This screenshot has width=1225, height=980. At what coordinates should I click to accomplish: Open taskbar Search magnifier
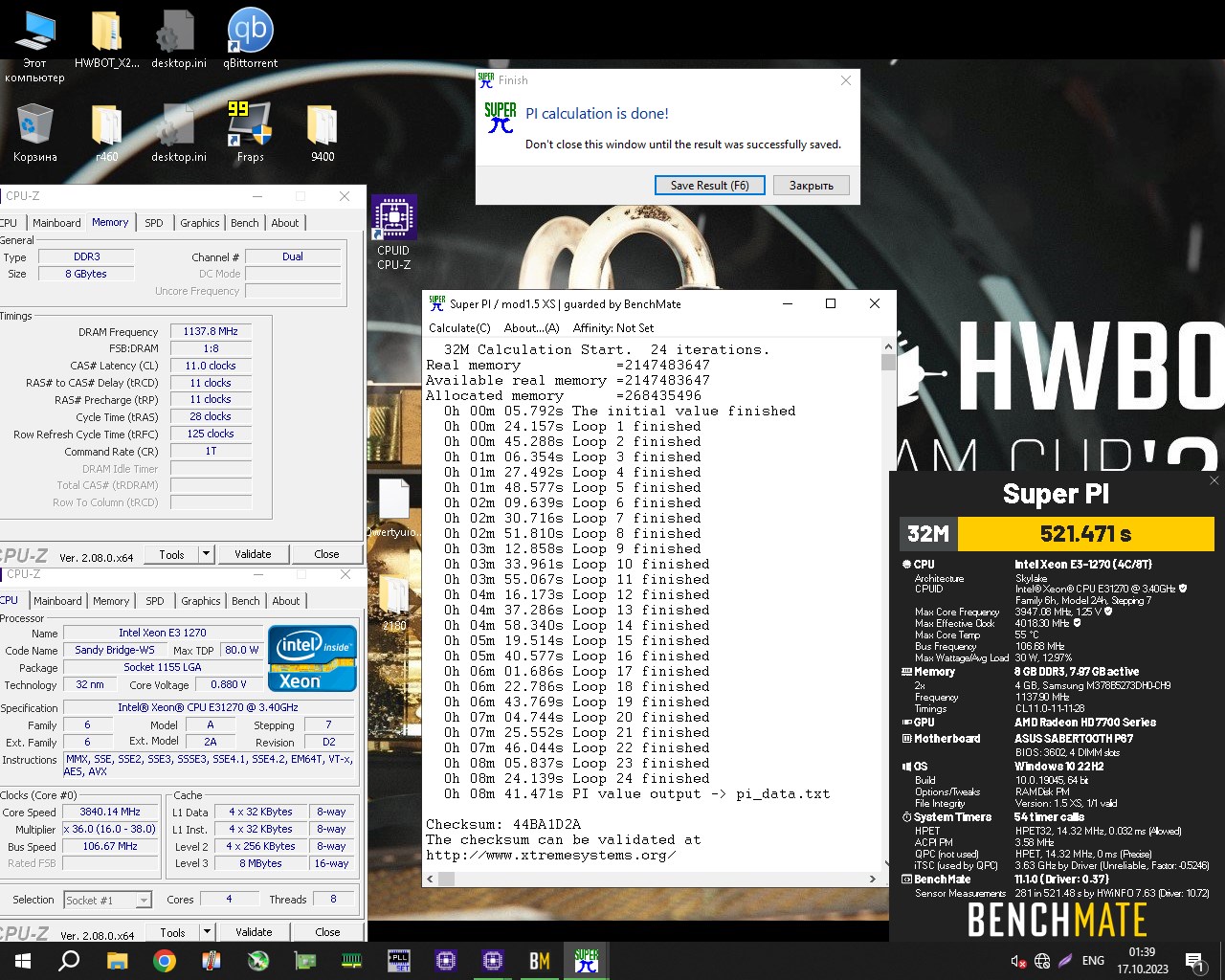coord(69,961)
